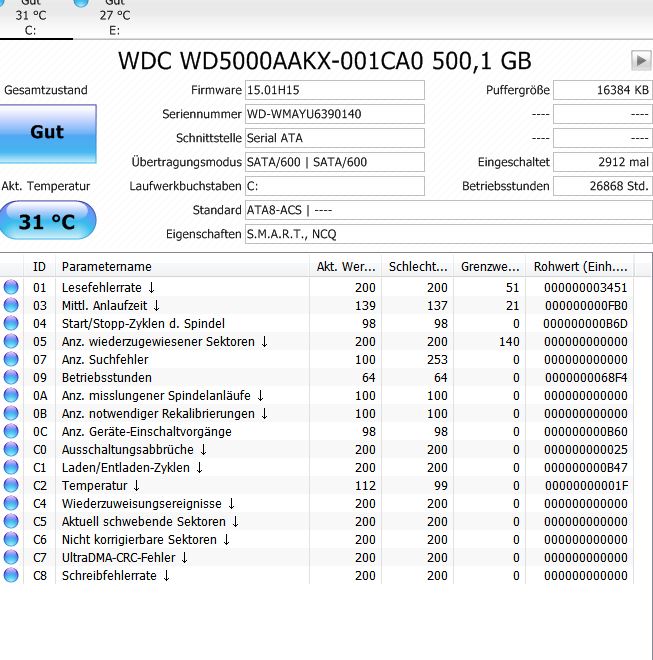
Task: Click status orb of Laden/Entladen-Zyklen row
Action: click(x=11, y=467)
